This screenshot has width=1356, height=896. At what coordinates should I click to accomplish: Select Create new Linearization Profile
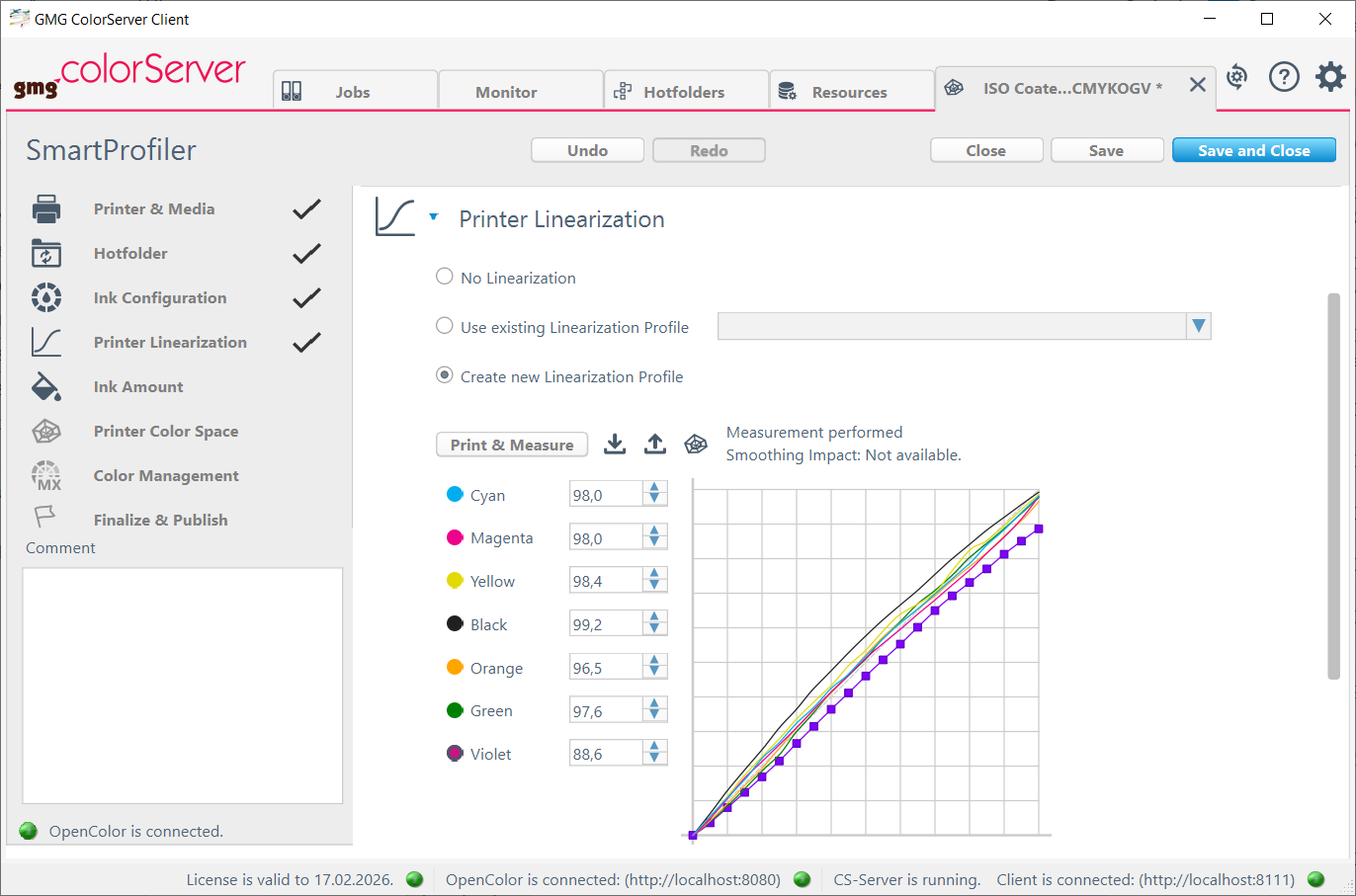[444, 375]
